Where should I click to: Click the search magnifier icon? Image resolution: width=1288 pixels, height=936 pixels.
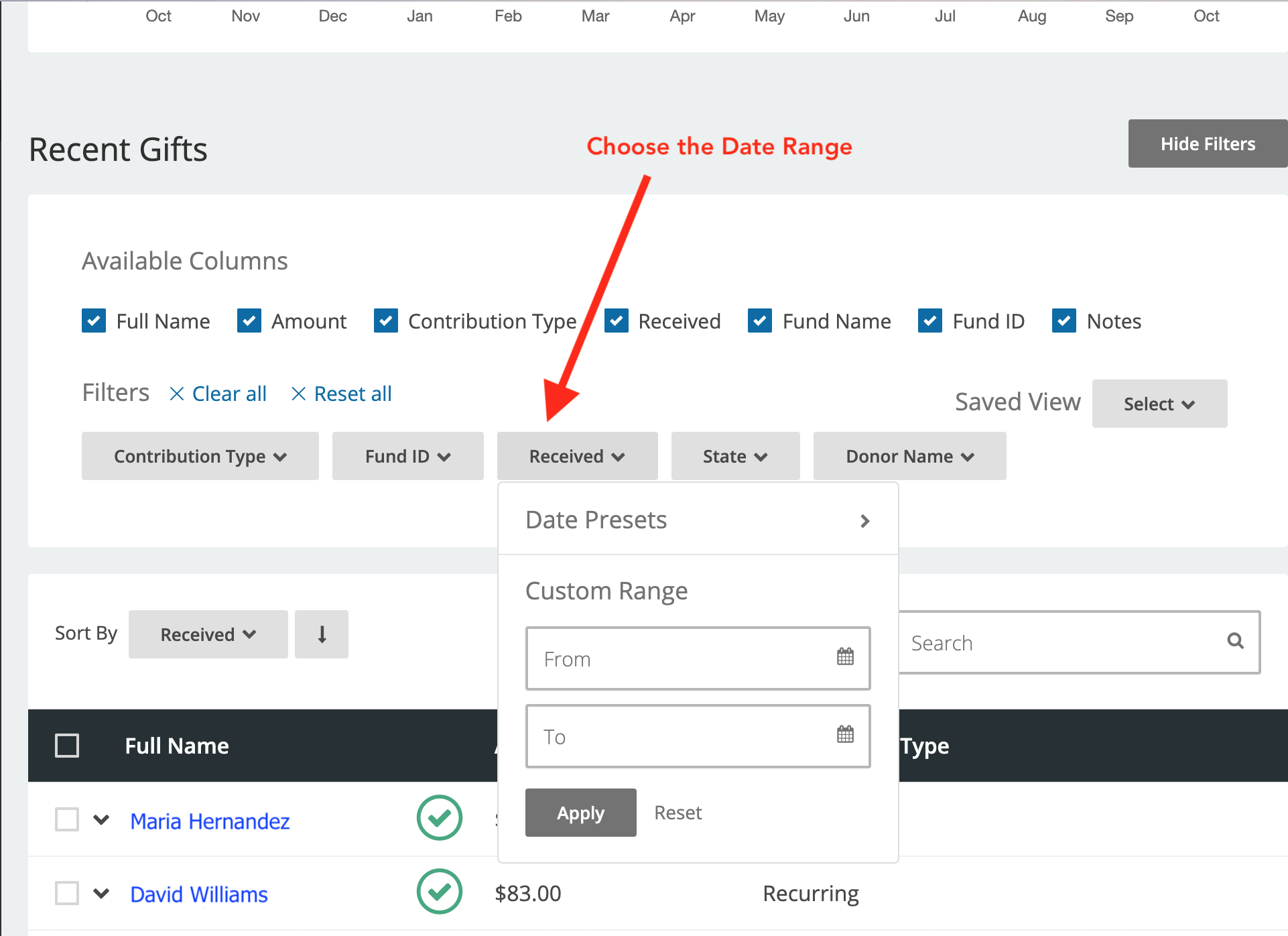click(x=1235, y=642)
